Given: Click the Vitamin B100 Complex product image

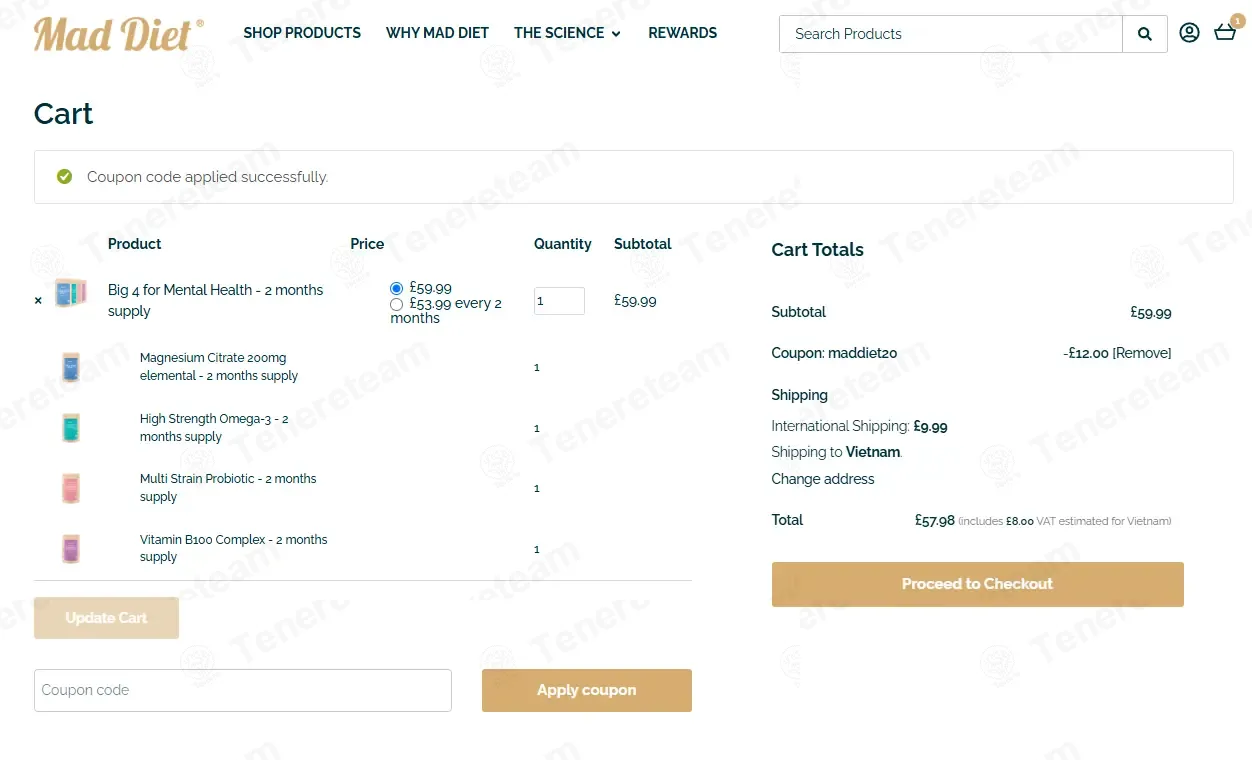Looking at the screenshot, I should pos(70,549).
